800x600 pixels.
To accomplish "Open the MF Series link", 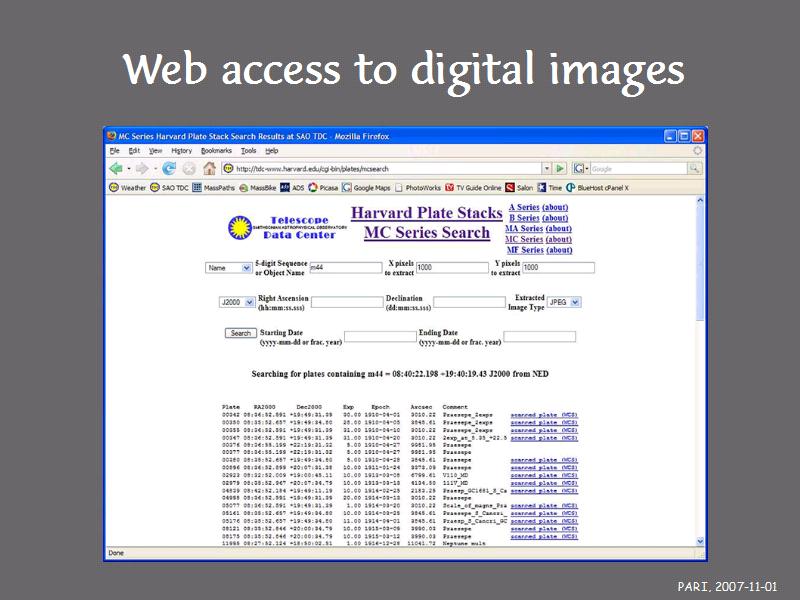I will [525, 250].
